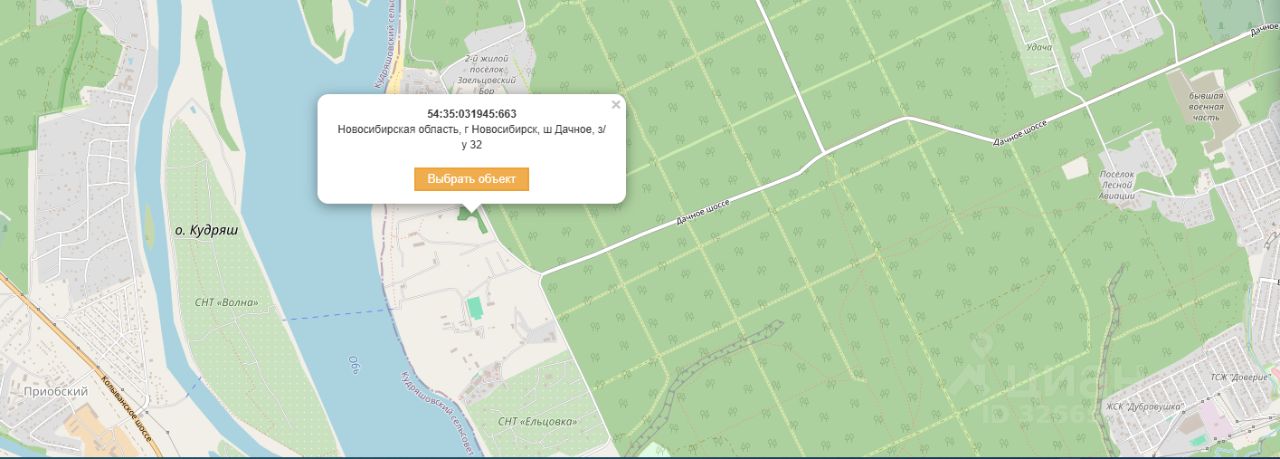Click the "Удача" settlement label
Screen dimensions: 1280x459
(1039, 47)
